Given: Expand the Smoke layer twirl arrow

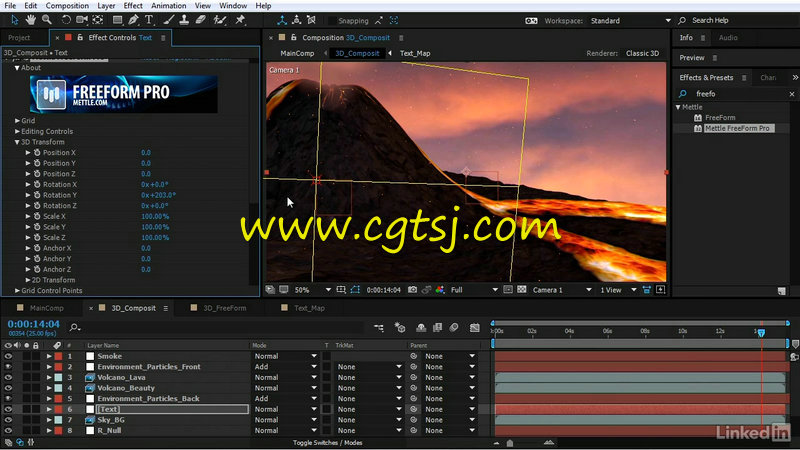Looking at the screenshot, I should (x=49, y=356).
